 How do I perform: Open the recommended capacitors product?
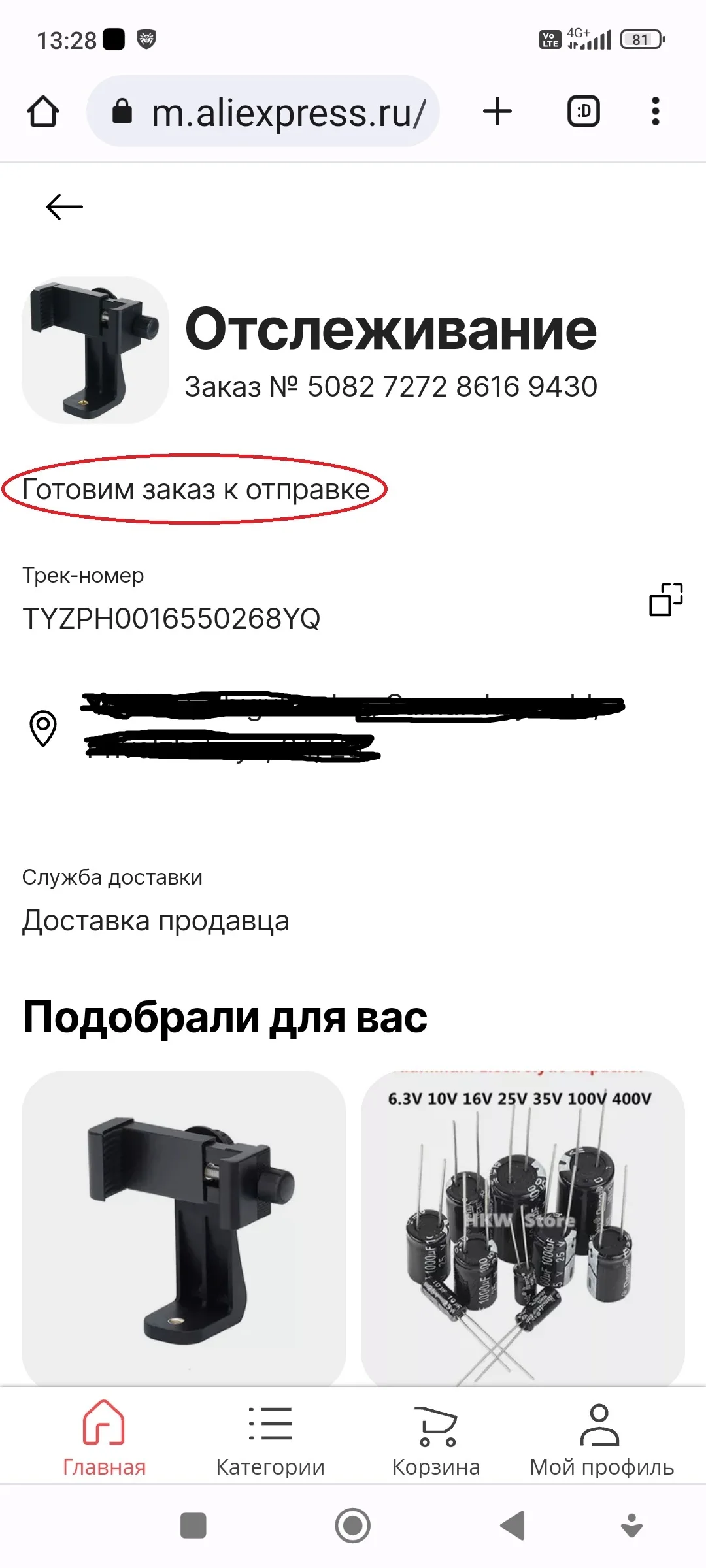523,1227
